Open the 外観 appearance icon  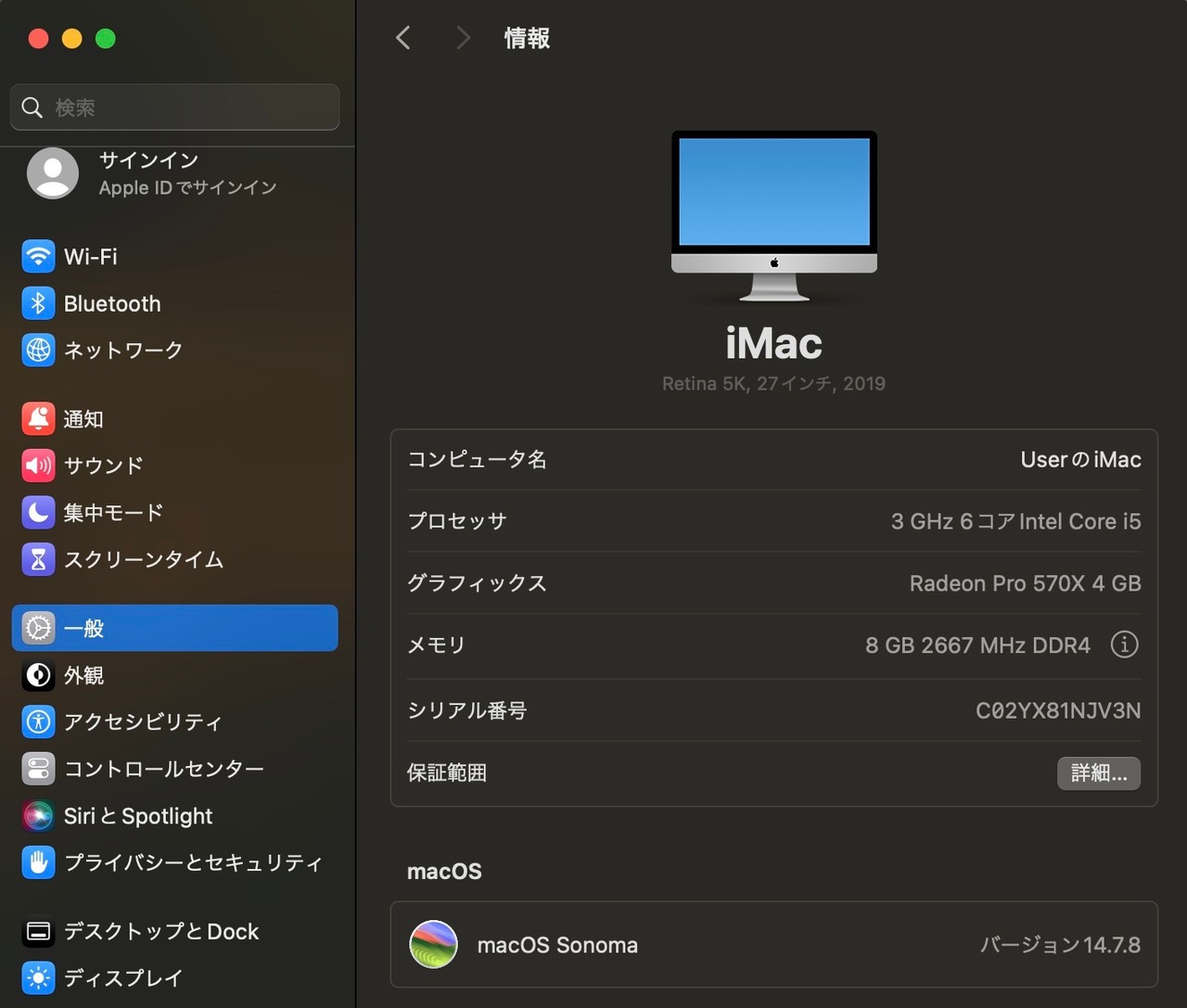pyautogui.click(x=38, y=675)
